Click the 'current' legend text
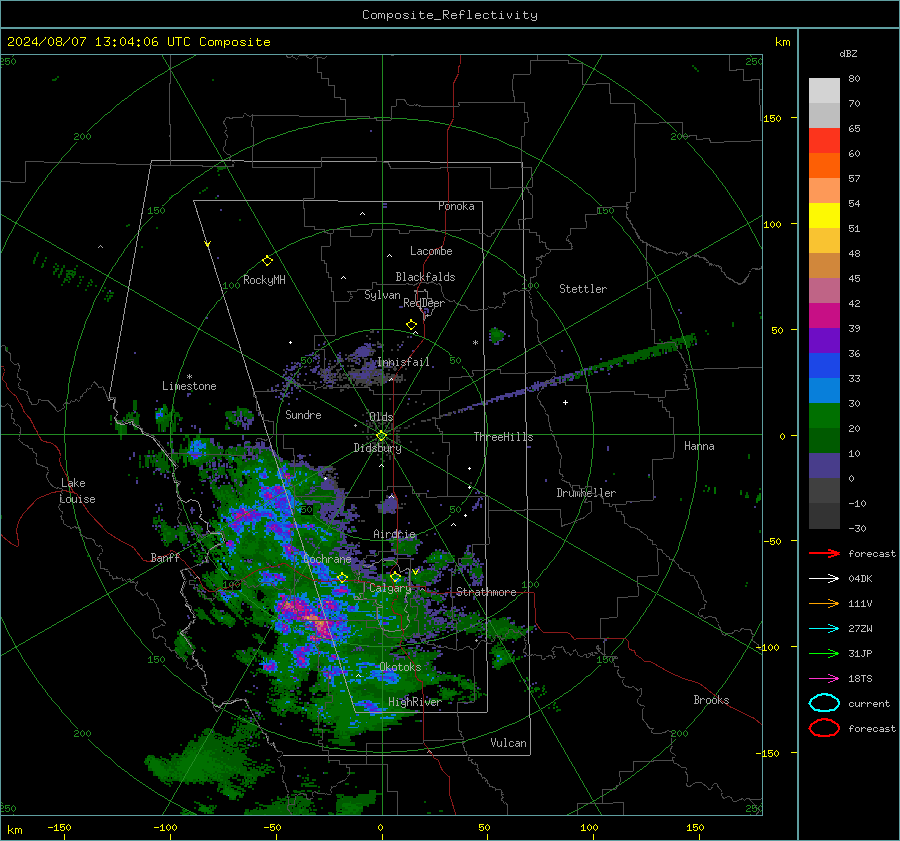This screenshot has height=841, width=900. 868,704
